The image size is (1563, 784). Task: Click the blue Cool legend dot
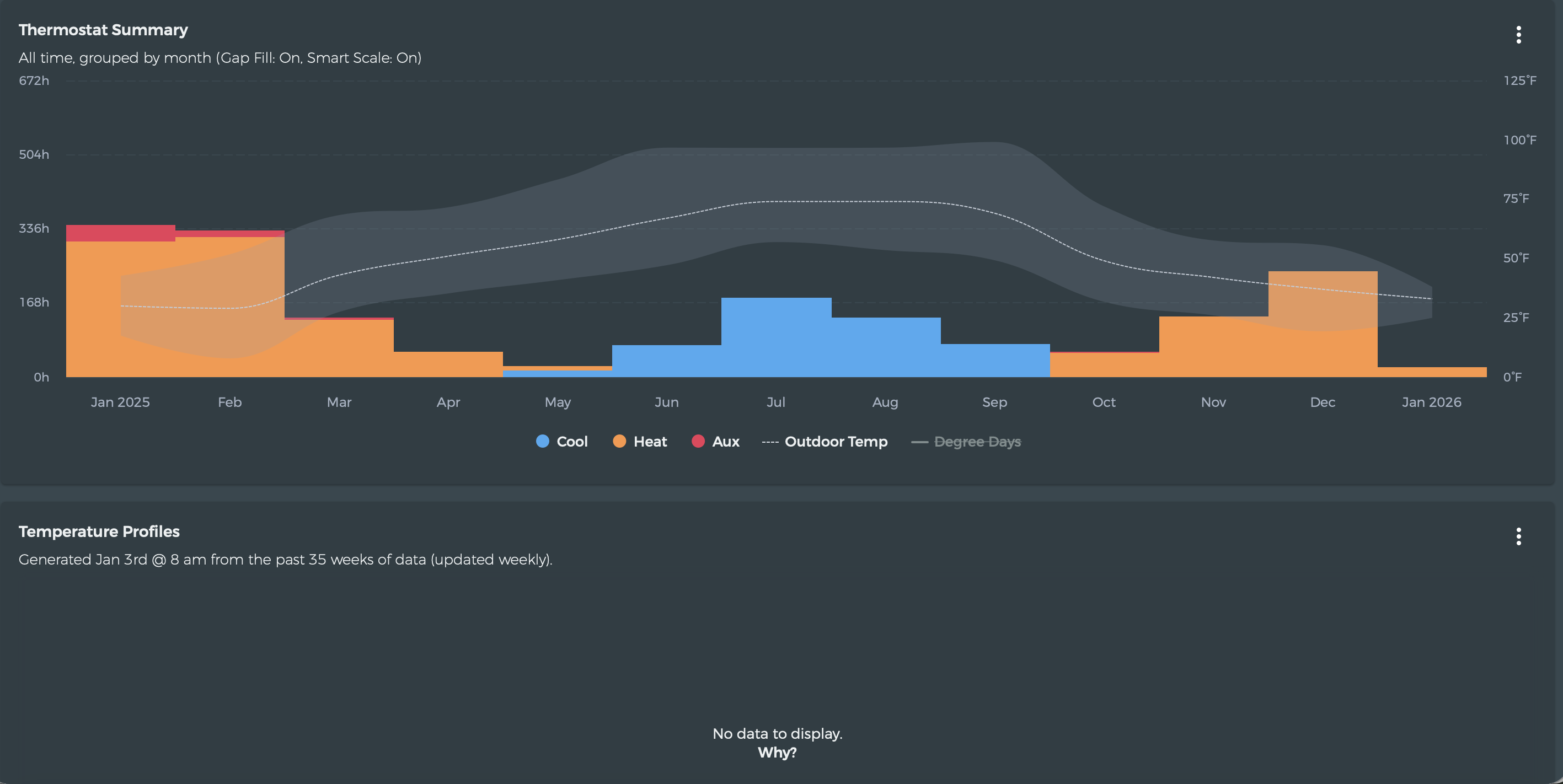(543, 441)
